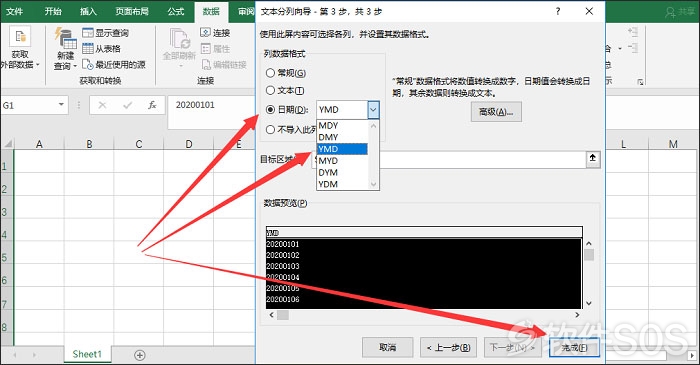Screen dimensions: 700x365
Task: Click the YMD preview column header
Action: pos(424,233)
